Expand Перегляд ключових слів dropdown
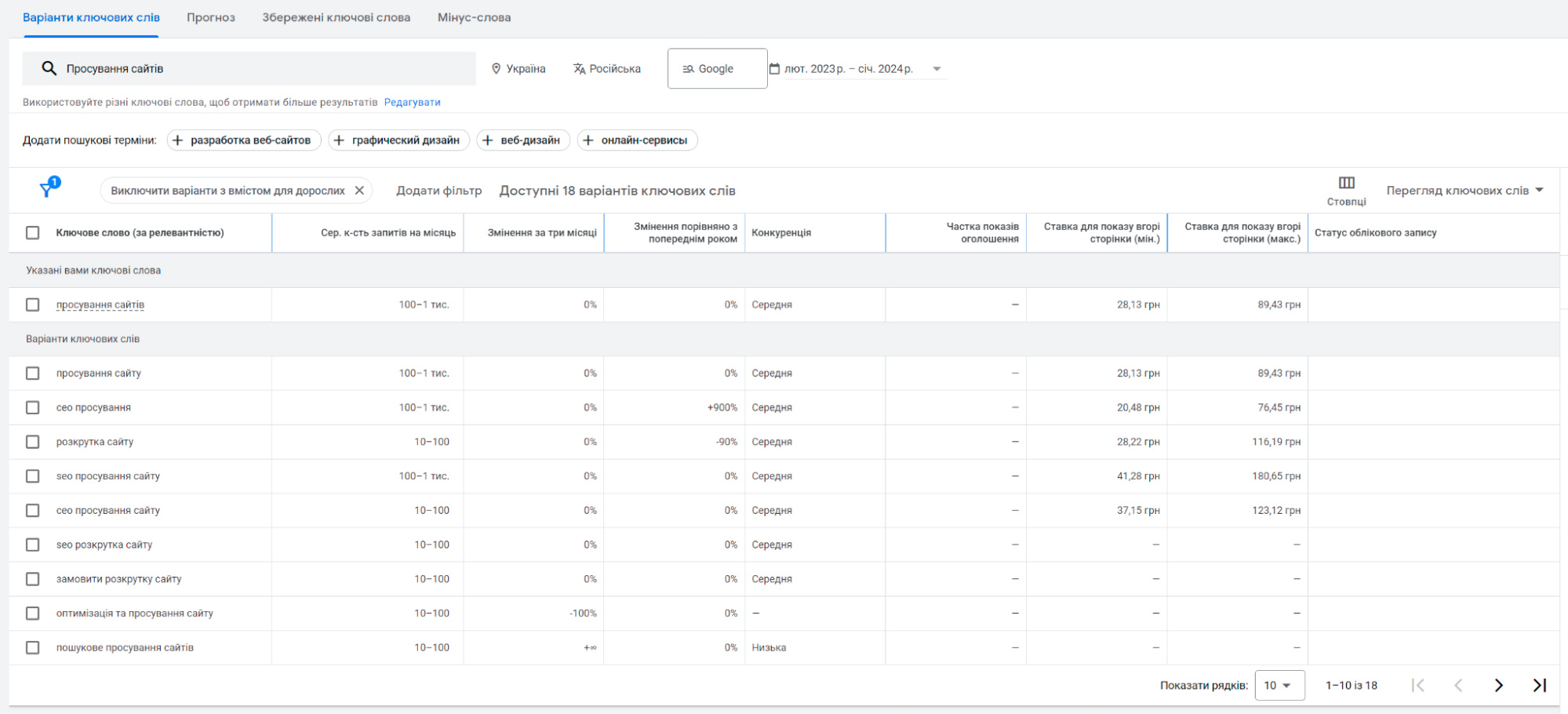1568x714 pixels. tap(1464, 191)
